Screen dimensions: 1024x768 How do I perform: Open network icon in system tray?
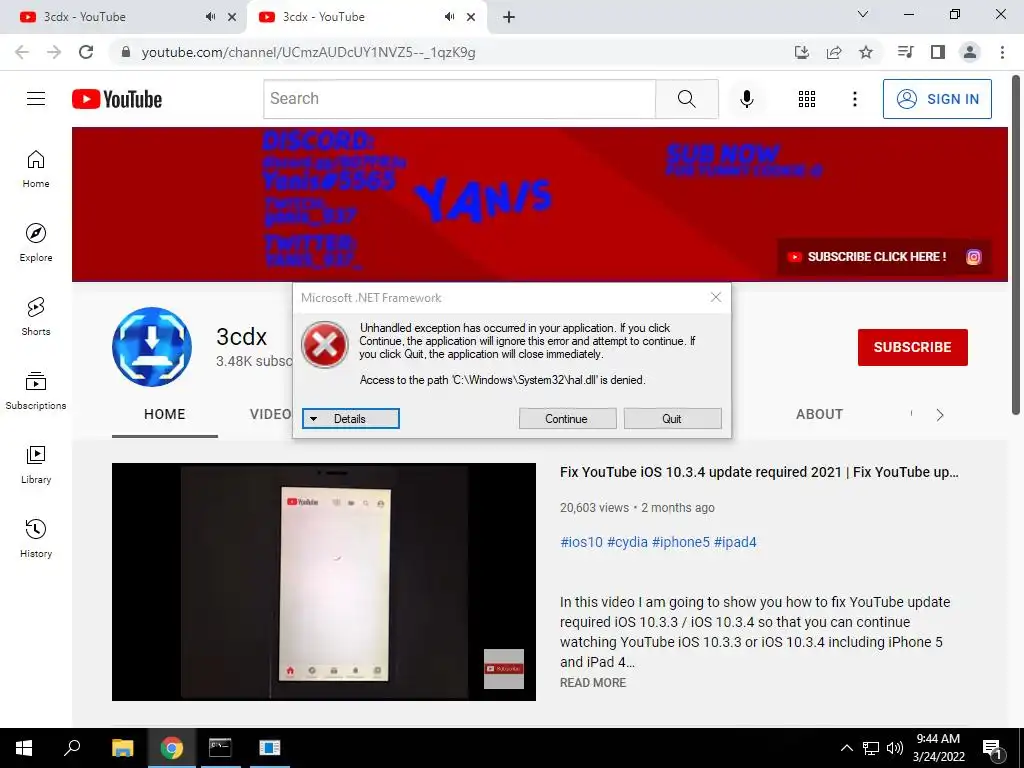pos(871,748)
